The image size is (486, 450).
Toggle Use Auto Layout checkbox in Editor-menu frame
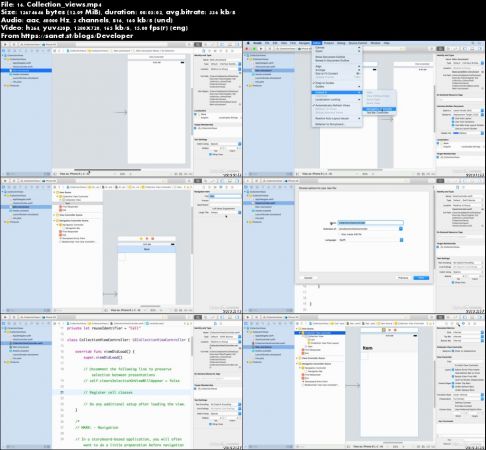coord(453,118)
